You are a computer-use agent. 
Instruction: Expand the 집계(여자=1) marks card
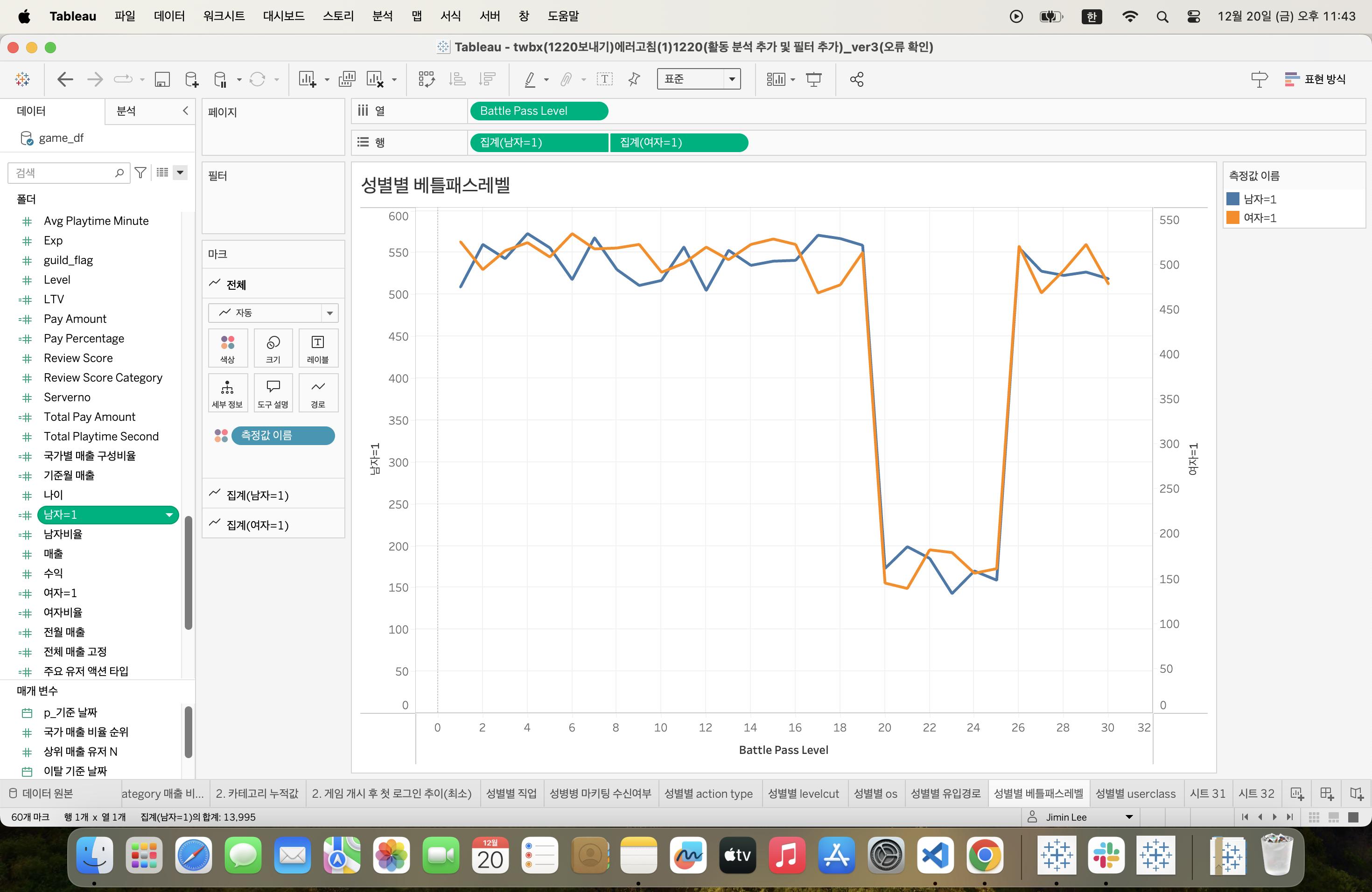(273, 524)
